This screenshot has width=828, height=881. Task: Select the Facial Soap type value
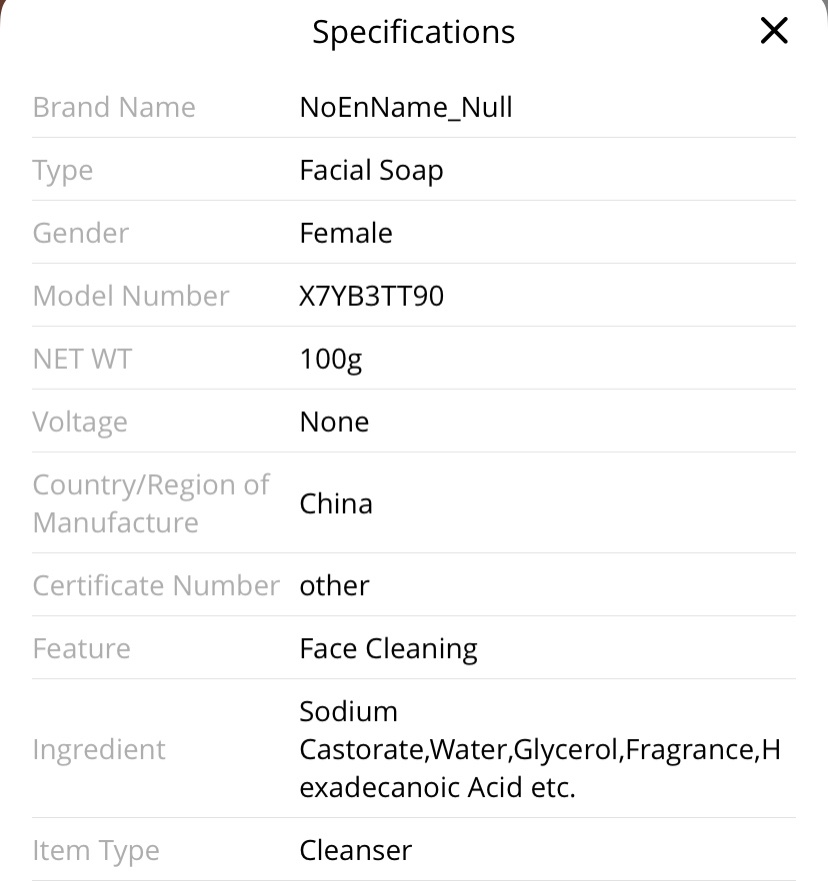[x=371, y=170]
